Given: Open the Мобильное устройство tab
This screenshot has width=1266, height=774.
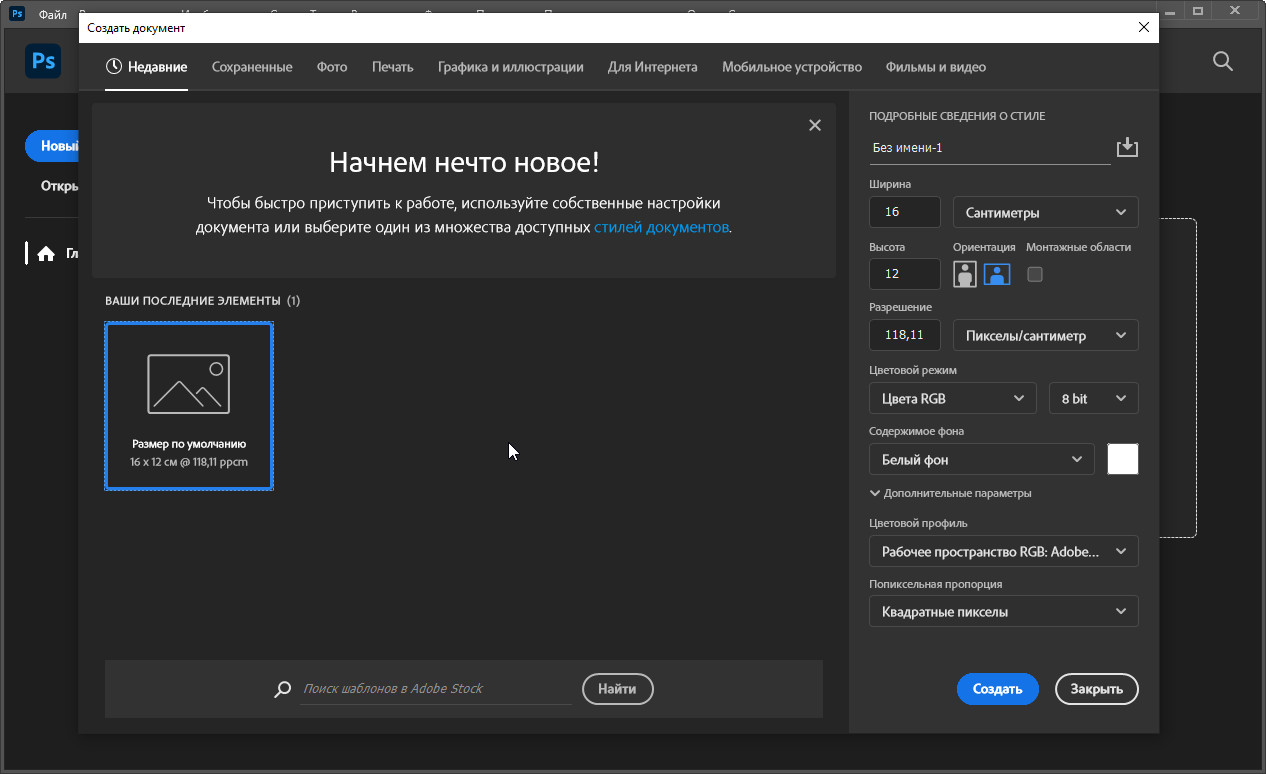Looking at the screenshot, I should 791,67.
